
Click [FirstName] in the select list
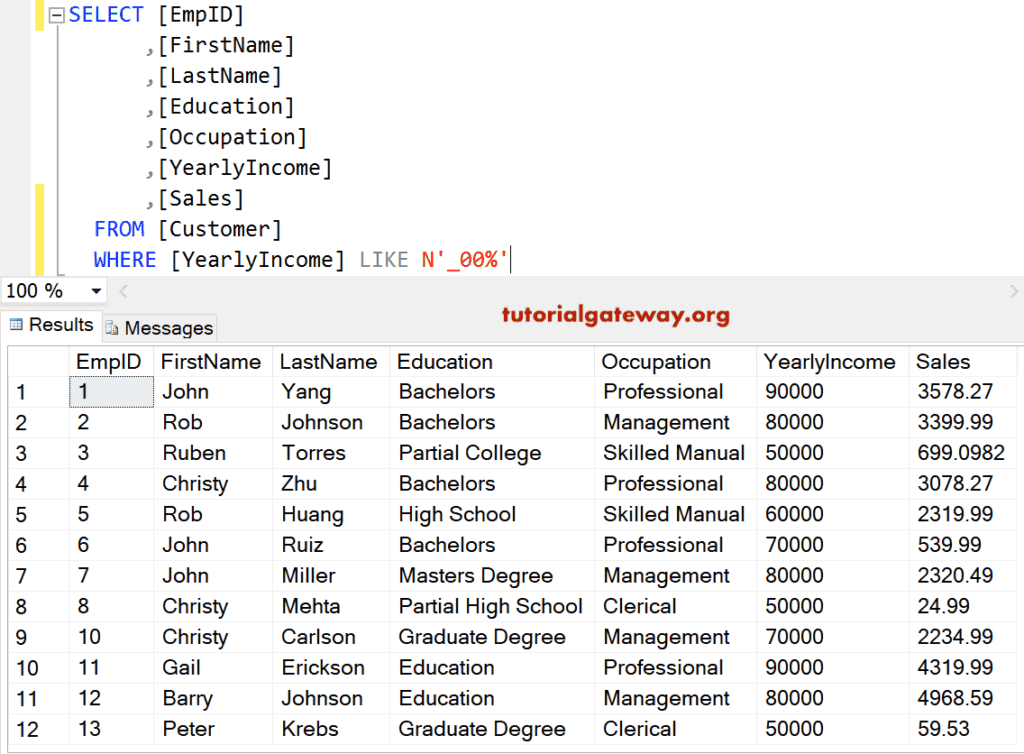226,46
